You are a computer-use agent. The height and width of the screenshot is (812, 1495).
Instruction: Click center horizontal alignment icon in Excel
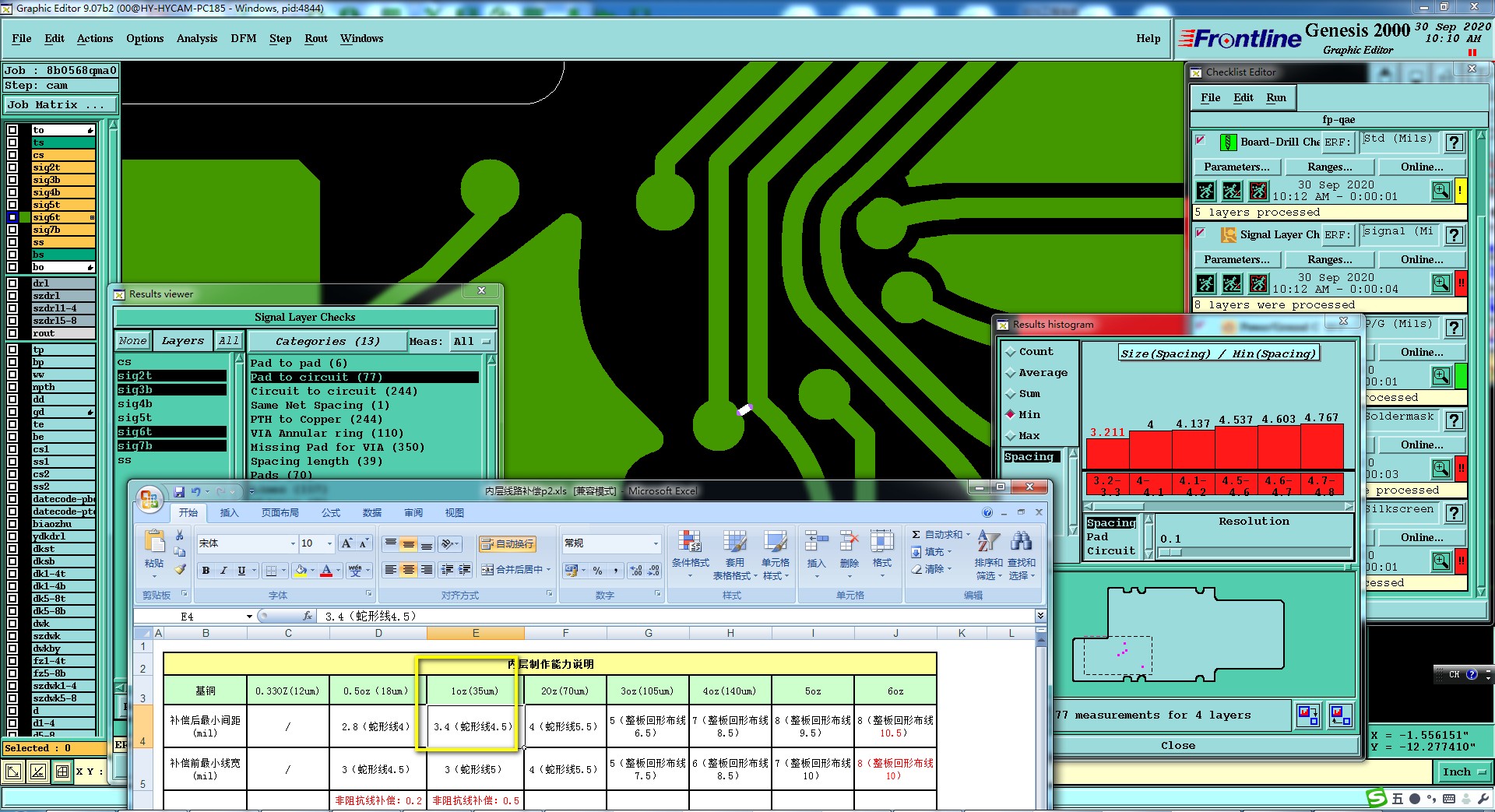coord(408,571)
